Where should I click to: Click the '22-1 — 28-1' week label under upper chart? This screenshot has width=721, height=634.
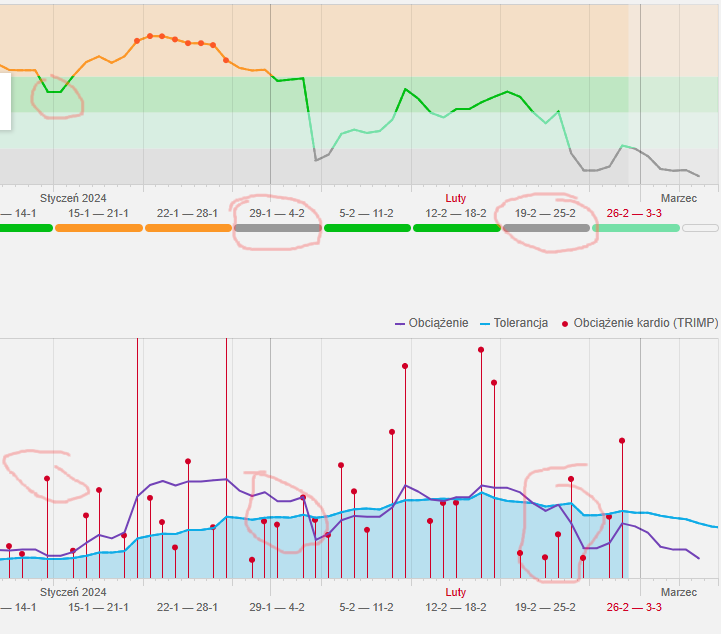click(187, 213)
